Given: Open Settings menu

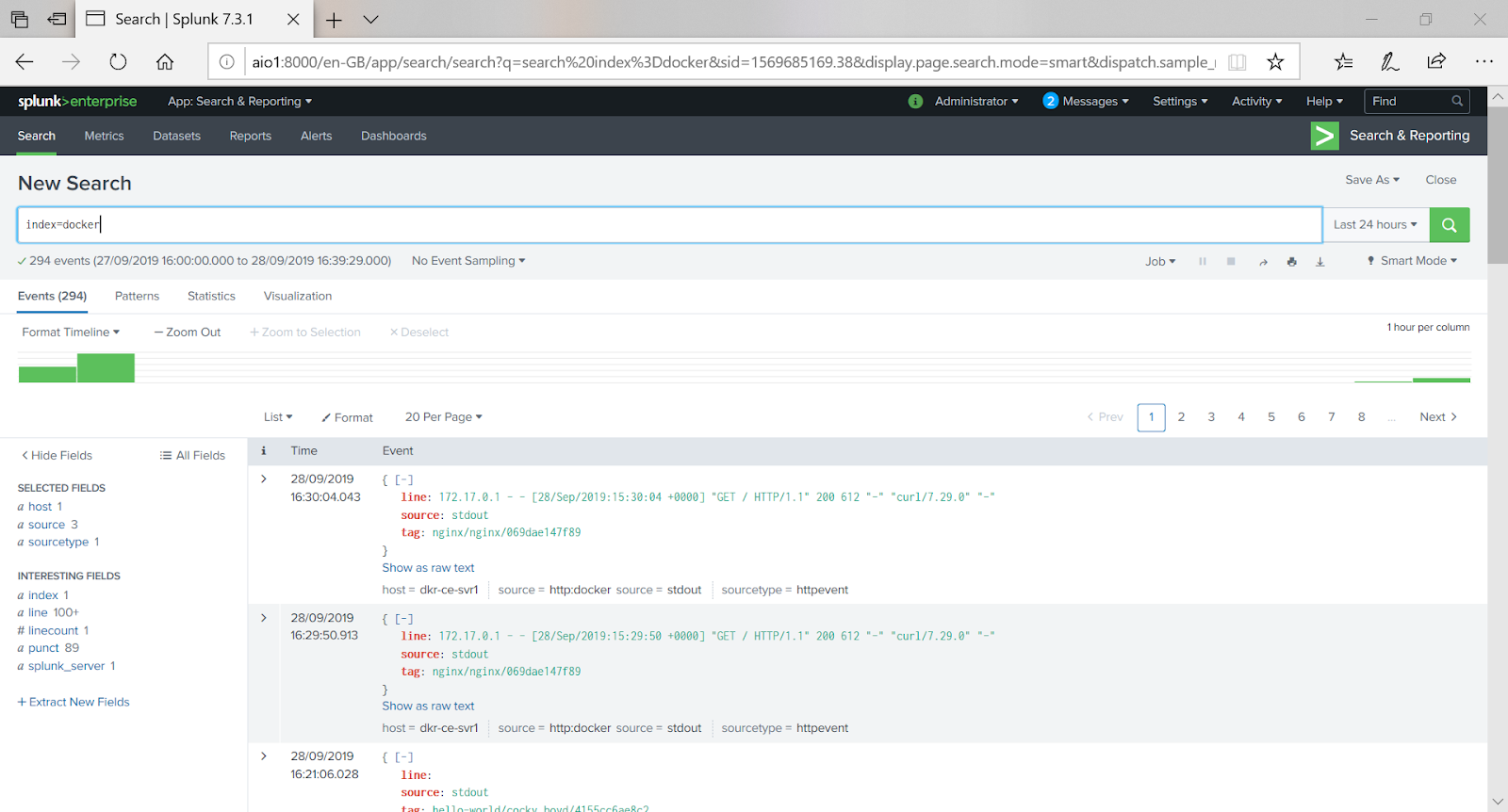Looking at the screenshot, I should pos(1180,101).
